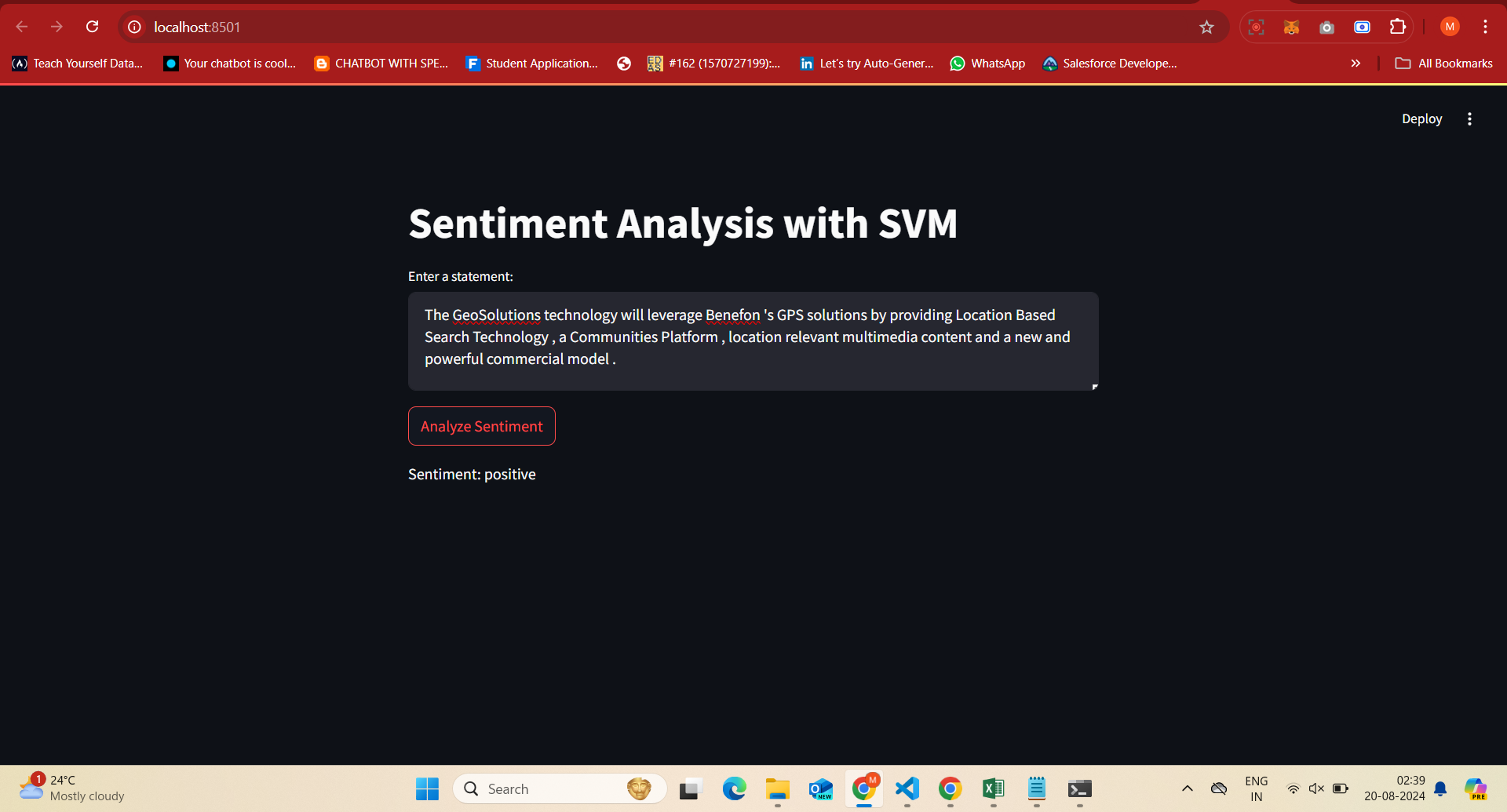Screen dimensions: 1507x812
Task: Click the camera screenshot extension icon
Action: [1326, 27]
